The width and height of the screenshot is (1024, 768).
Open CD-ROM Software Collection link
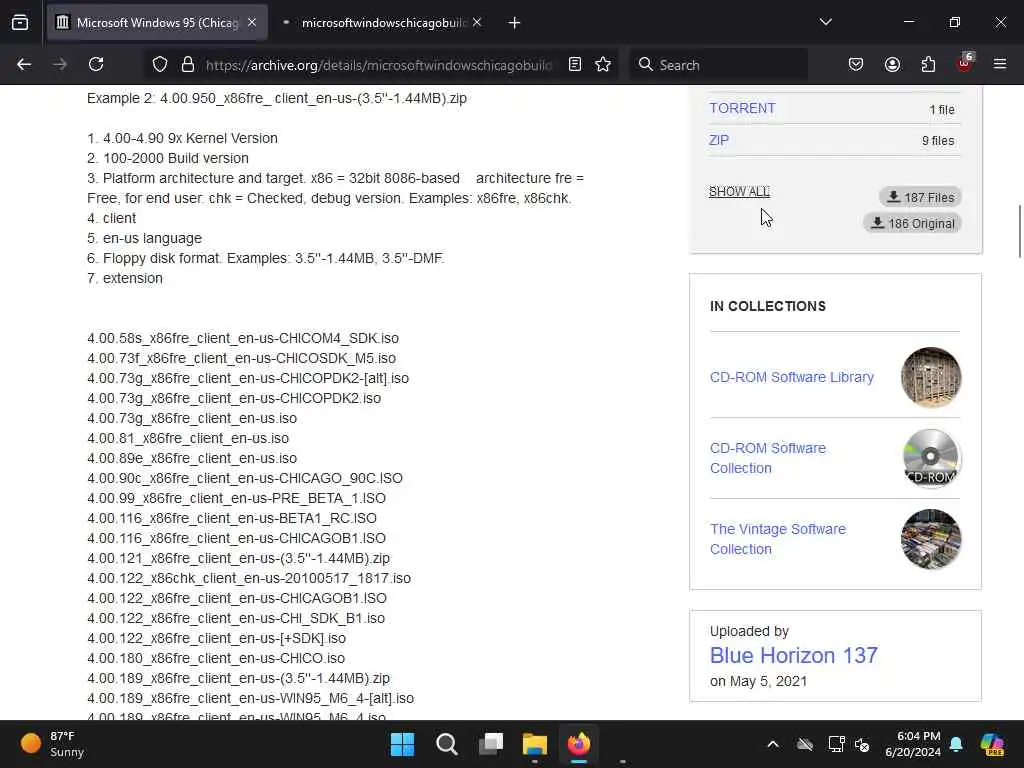pos(768,458)
